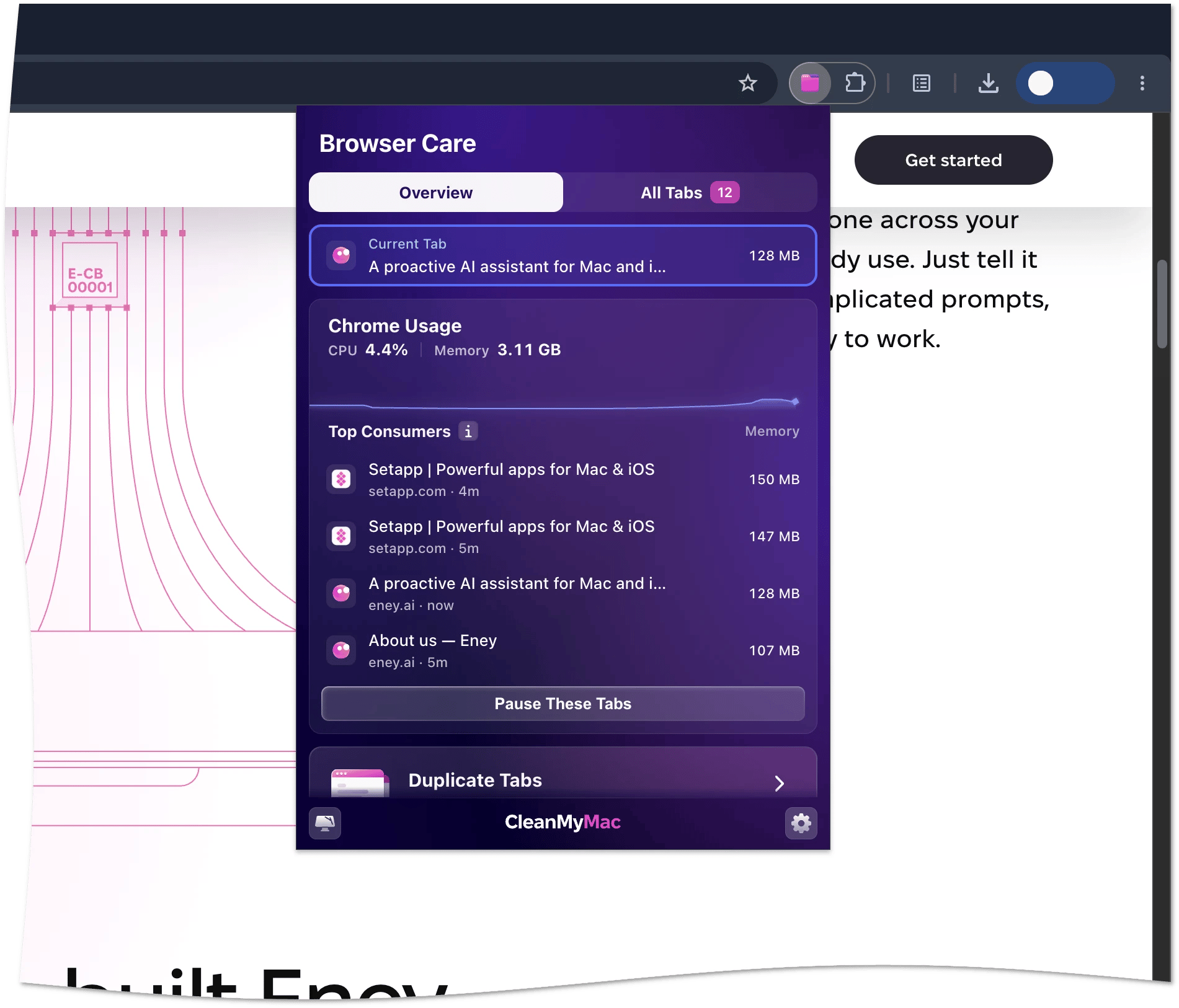Open the Chrome three-dot menu
Screen dimensions: 1179x1008
click(x=1142, y=83)
